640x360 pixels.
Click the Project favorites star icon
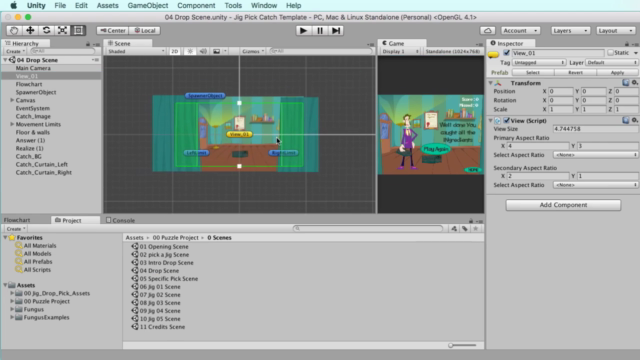pos(476,229)
